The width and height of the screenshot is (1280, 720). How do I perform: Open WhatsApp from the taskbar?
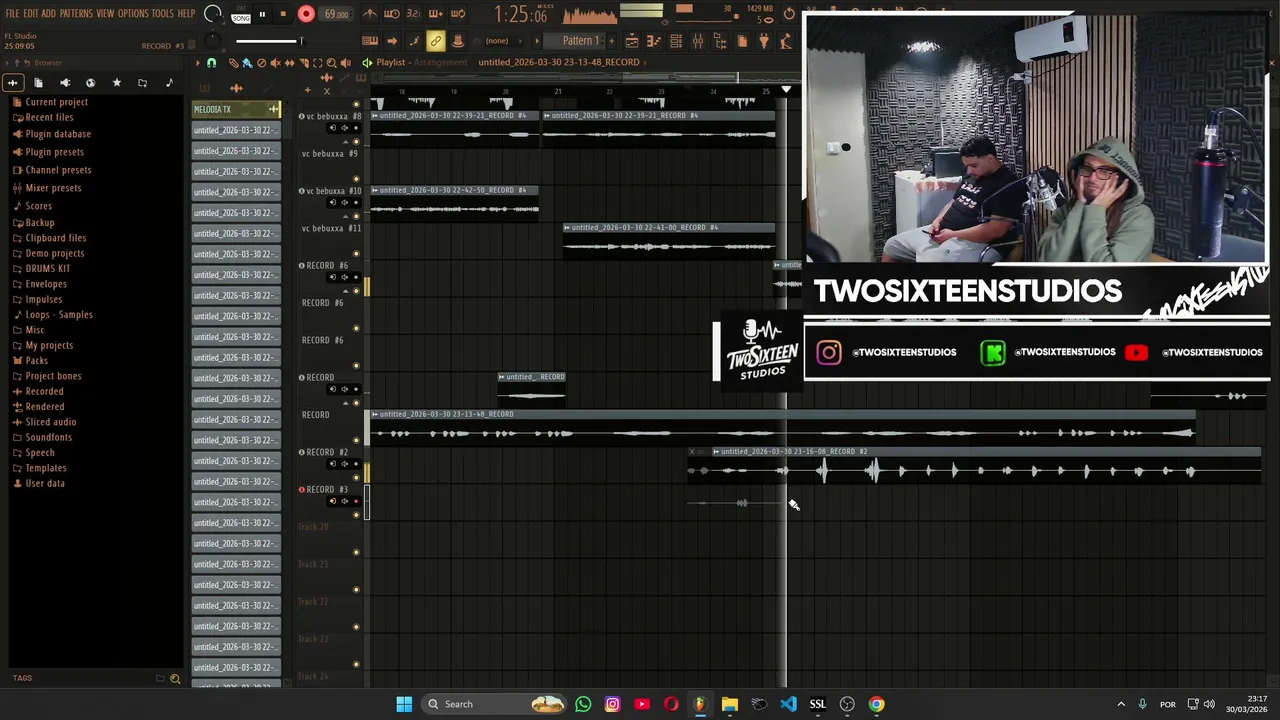pyautogui.click(x=583, y=704)
